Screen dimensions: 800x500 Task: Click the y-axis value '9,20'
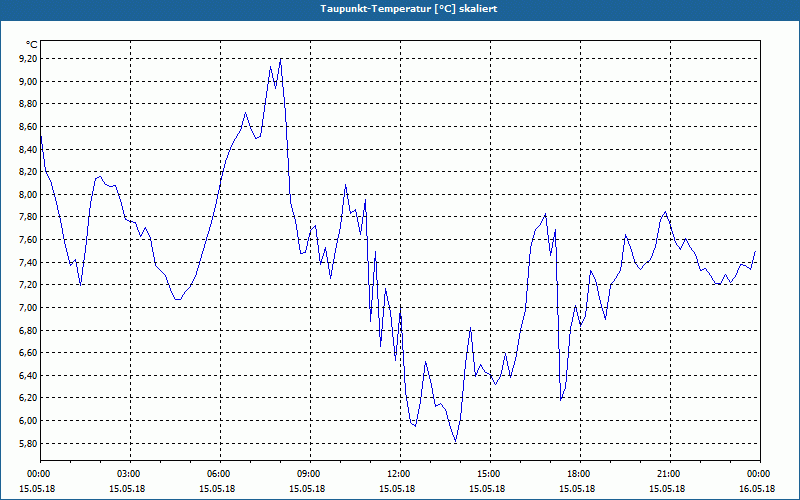point(28,59)
